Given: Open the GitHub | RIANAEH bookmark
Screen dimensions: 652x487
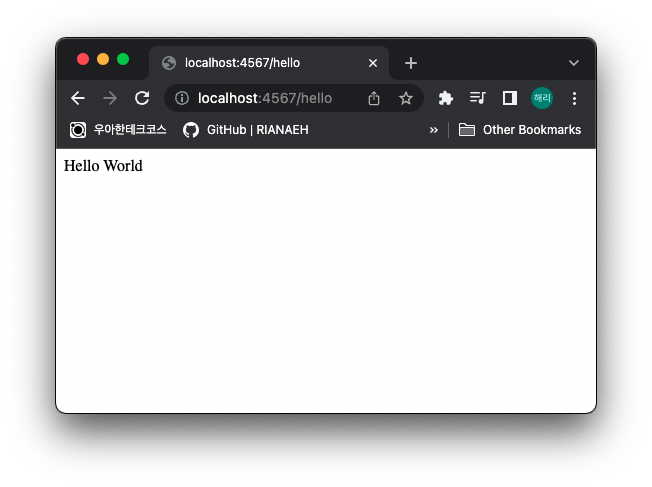Looking at the screenshot, I should point(246,130).
